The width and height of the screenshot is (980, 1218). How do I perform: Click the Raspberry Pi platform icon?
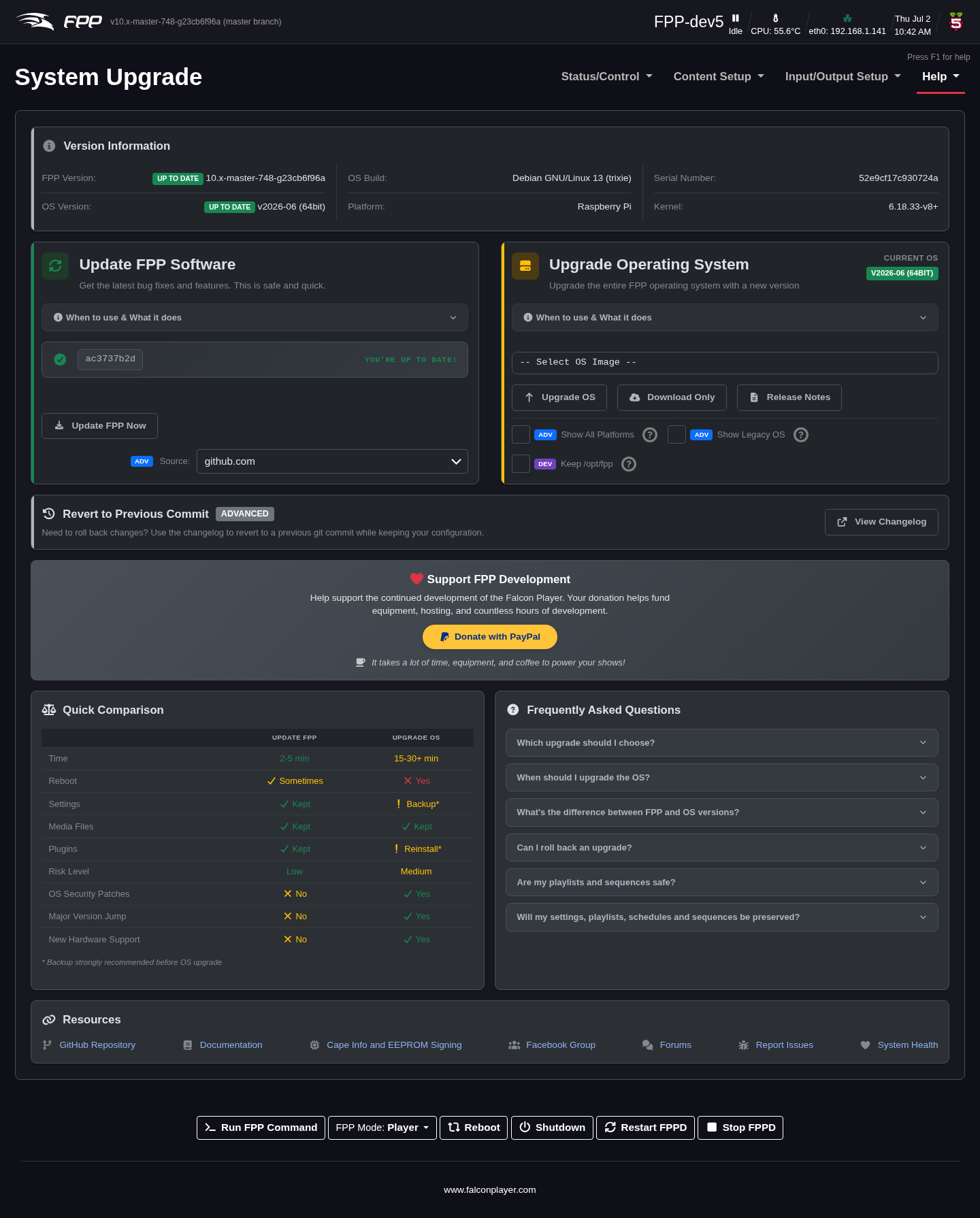coord(956,22)
